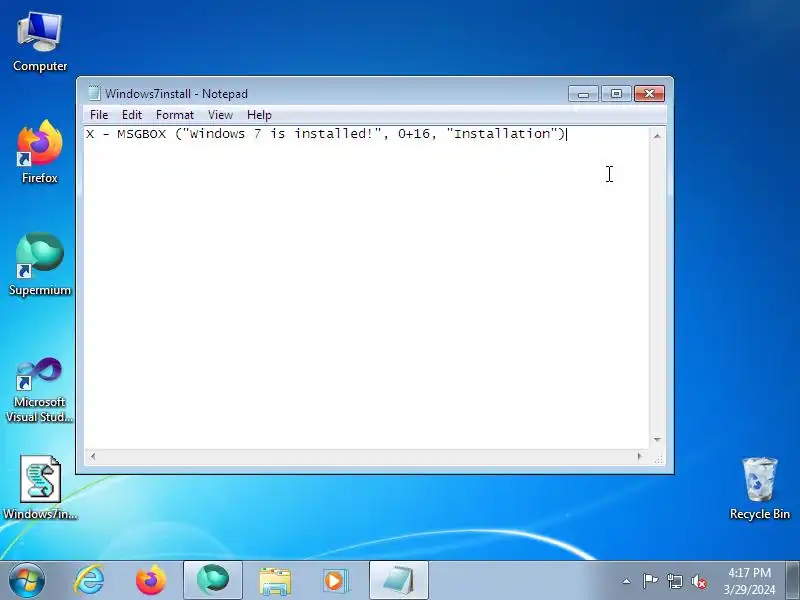Screen dimensions: 800x600
Task: Click the Show desktop button
Action: tap(792, 580)
